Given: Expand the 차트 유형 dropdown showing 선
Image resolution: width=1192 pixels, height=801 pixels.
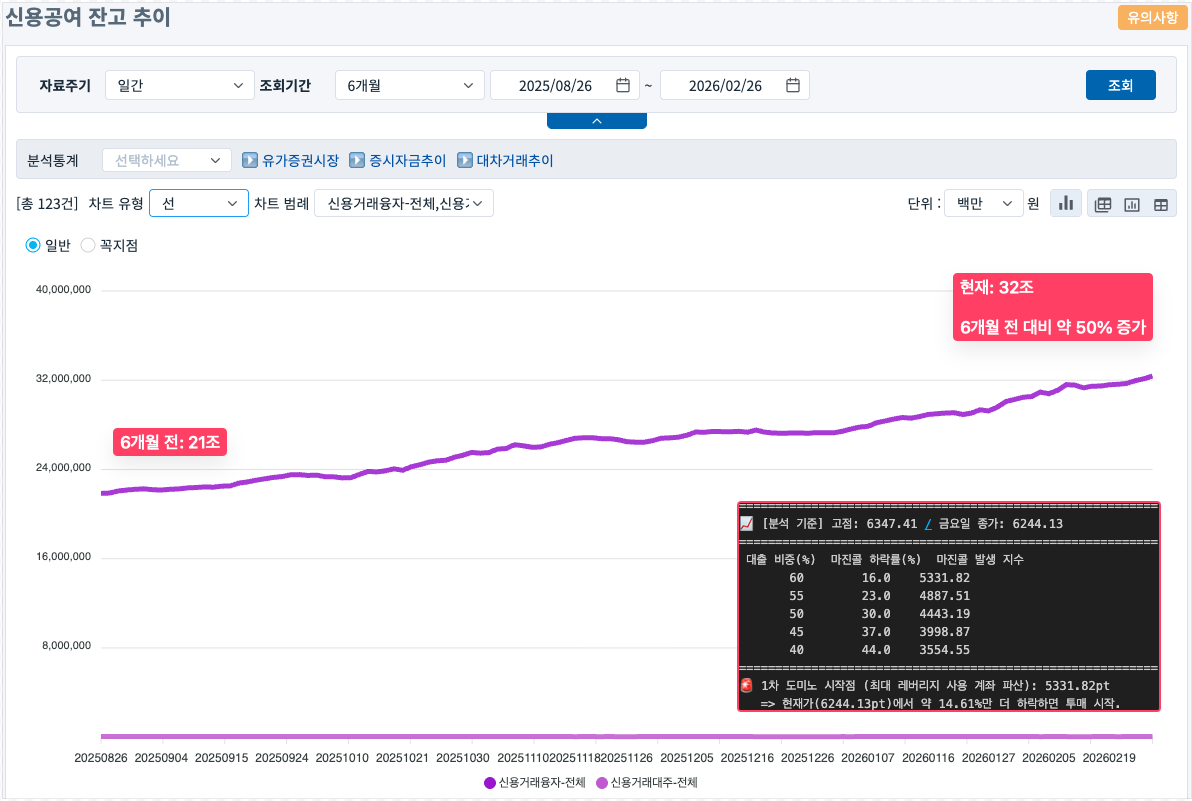Looking at the screenshot, I should click(198, 203).
